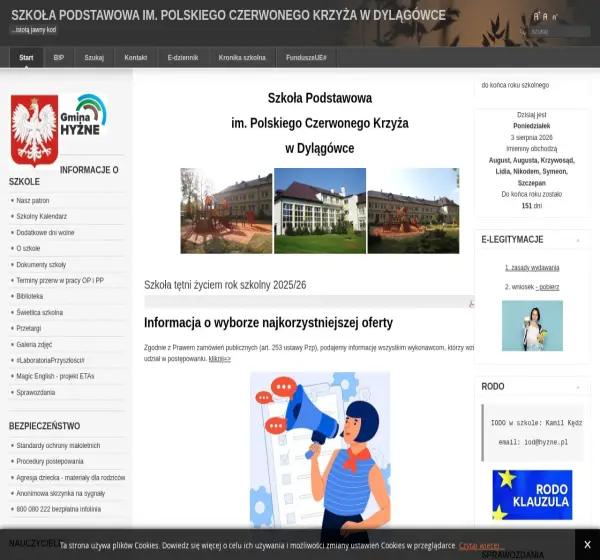Close the cookies notice with X
The image size is (600, 560).
[587, 544]
